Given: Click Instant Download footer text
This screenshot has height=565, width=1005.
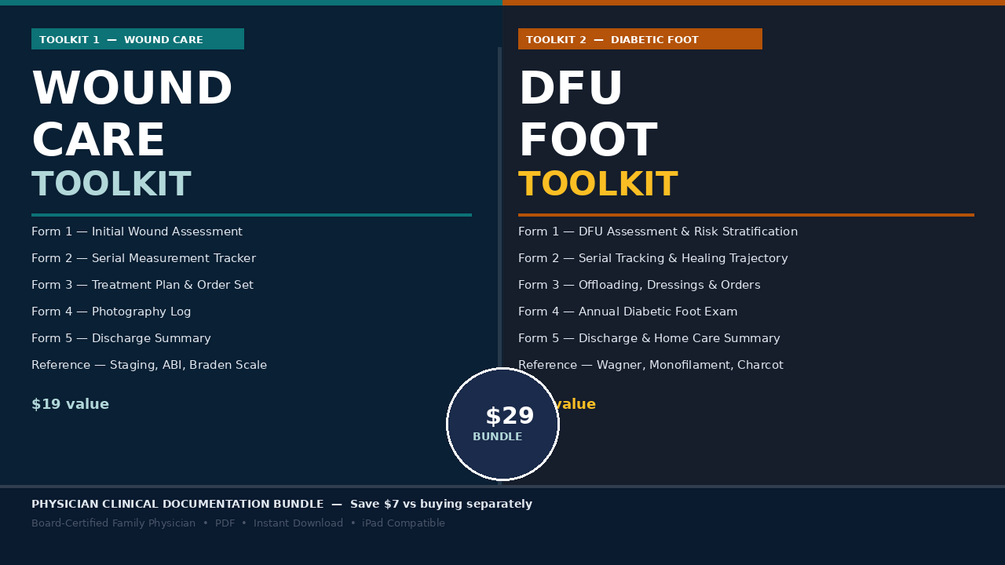Looking at the screenshot, I should tap(298, 523).
